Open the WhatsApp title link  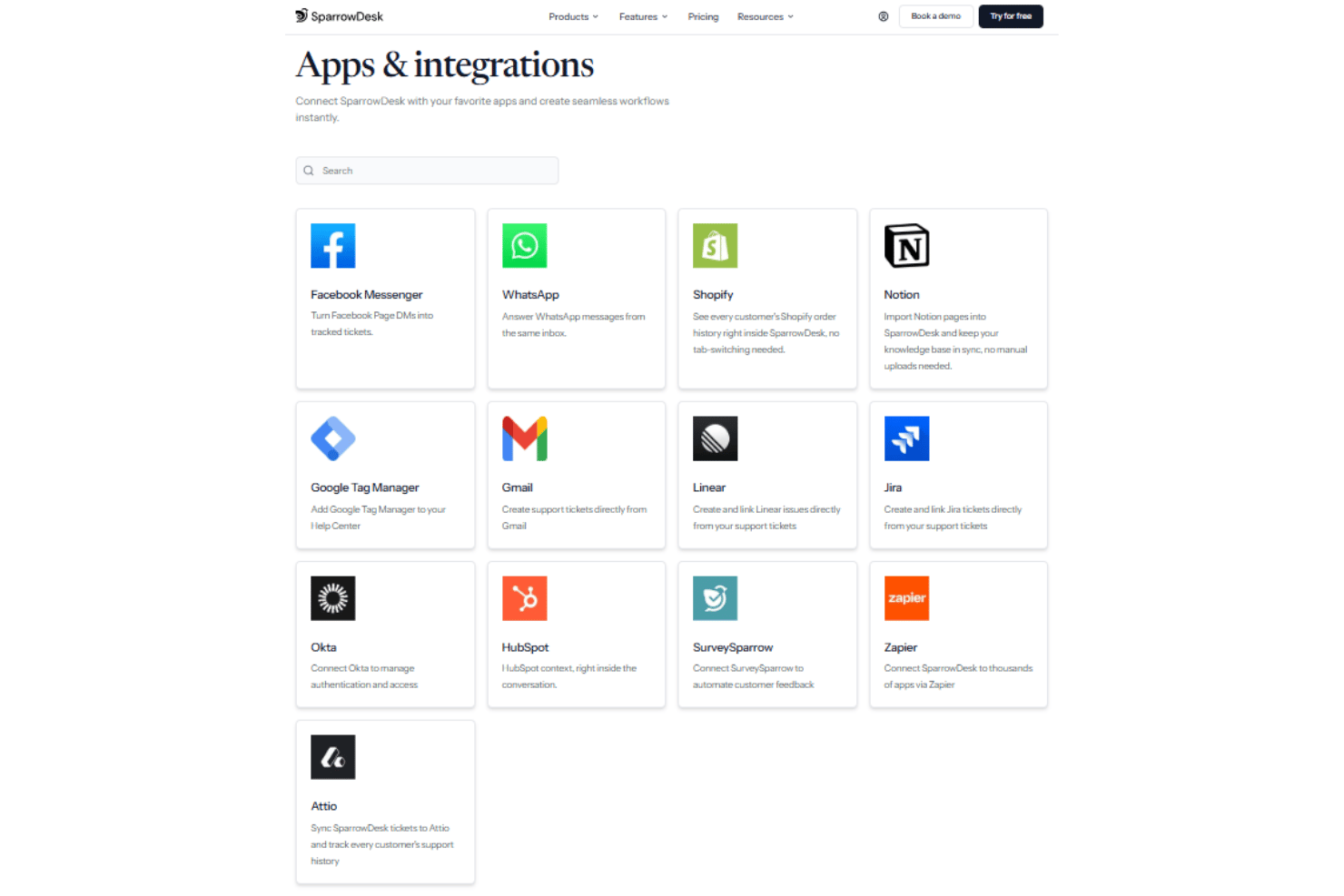(531, 295)
